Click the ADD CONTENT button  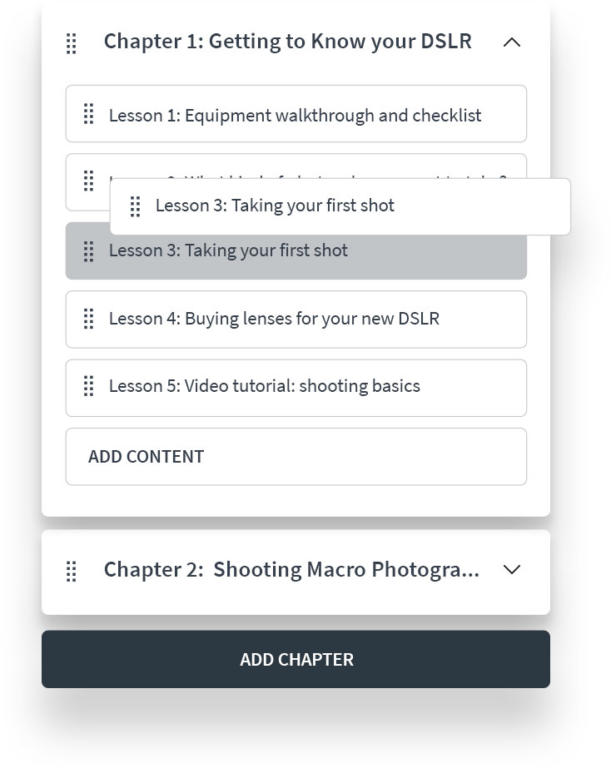(x=296, y=456)
